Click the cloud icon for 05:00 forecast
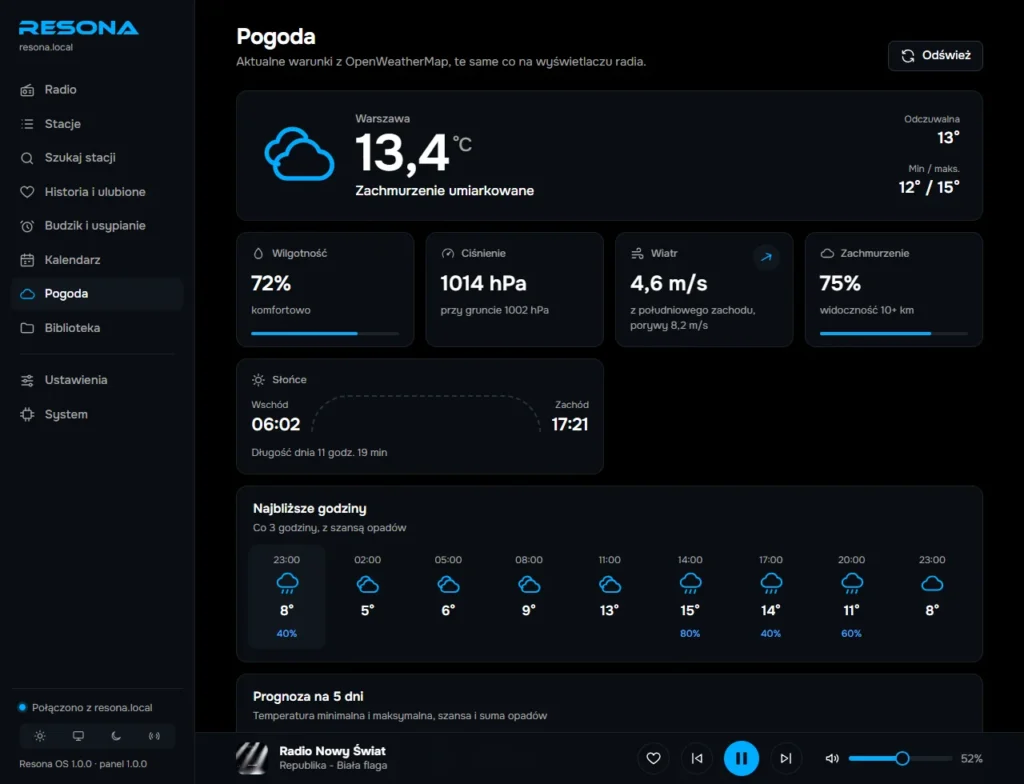Image resolution: width=1024 pixels, height=784 pixels. pos(448,584)
